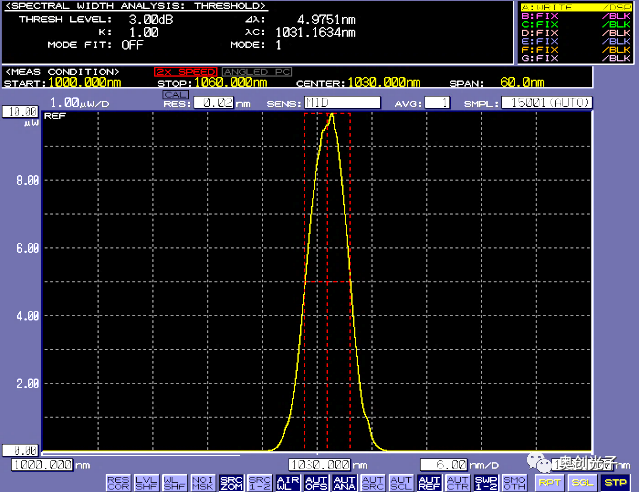Select trace B FIX/BLK

(x=576, y=16)
